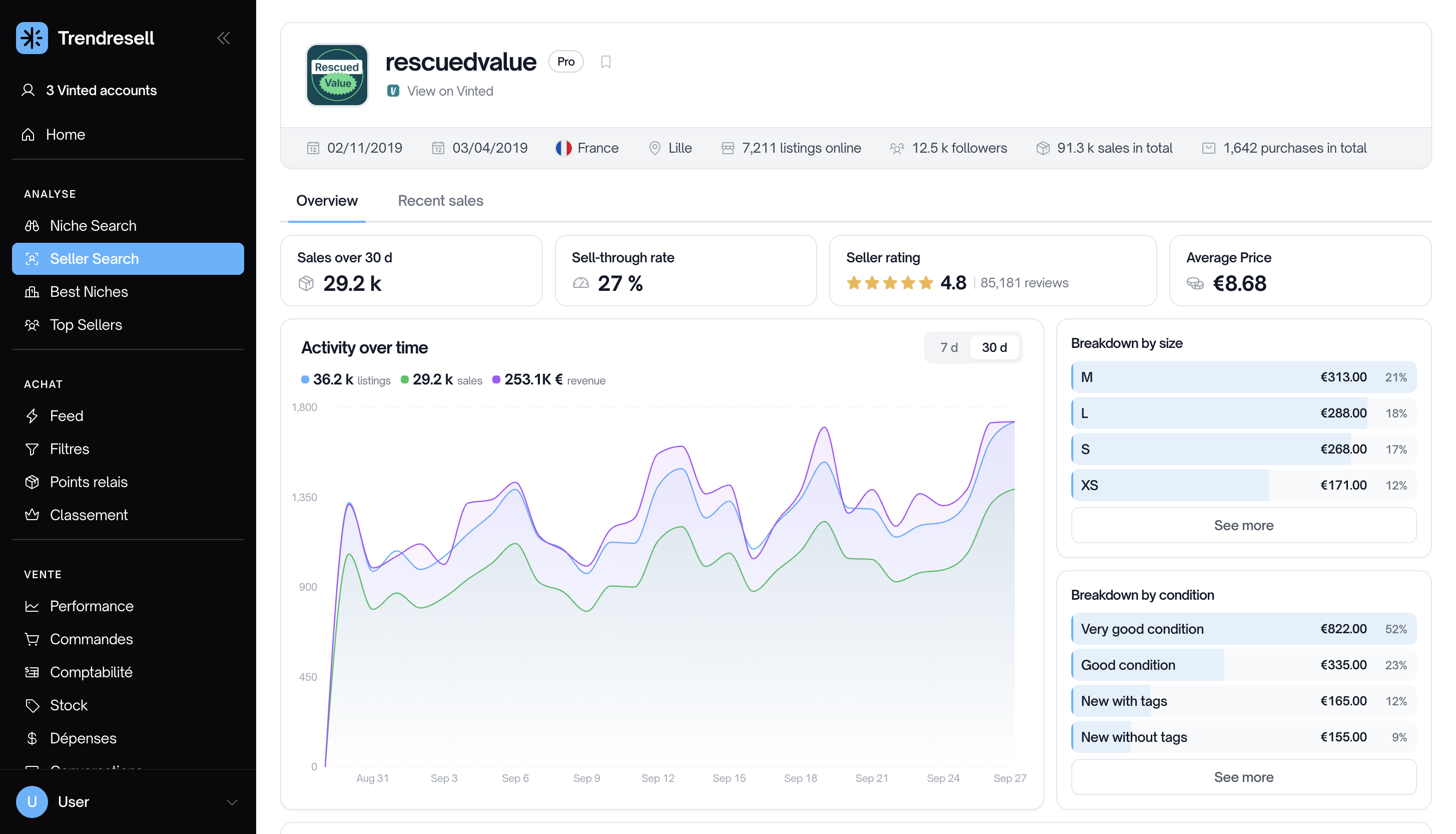This screenshot has height=834, width=1456.
Task: Switch to the Overview tab
Action: 327,201
